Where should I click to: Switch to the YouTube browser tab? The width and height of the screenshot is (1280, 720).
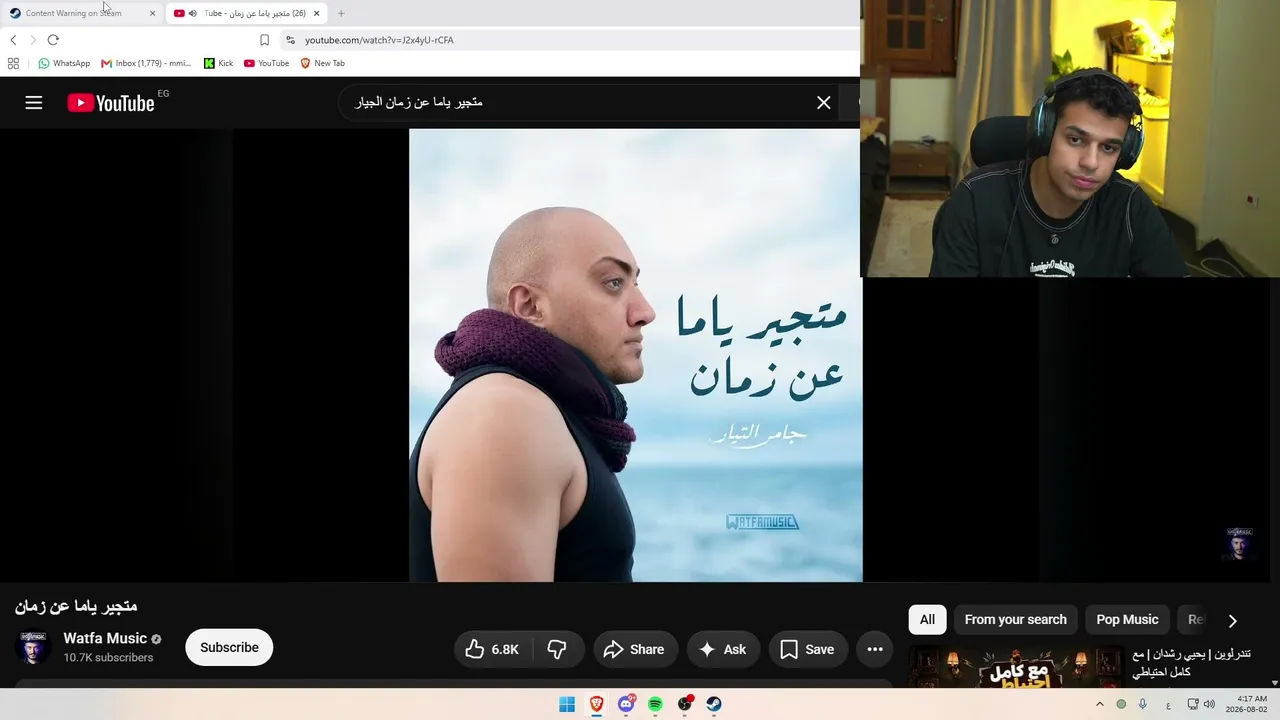click(247, 13)
